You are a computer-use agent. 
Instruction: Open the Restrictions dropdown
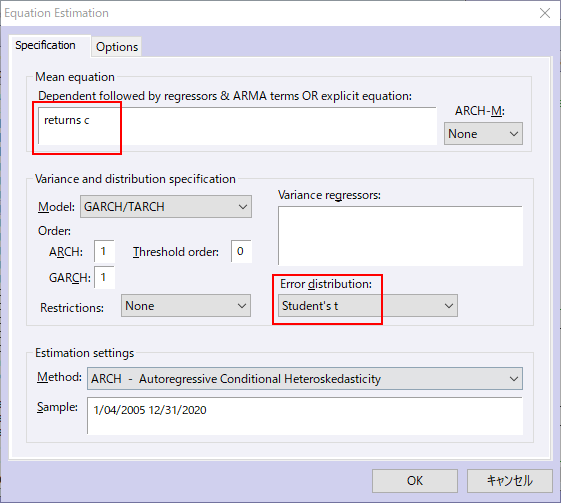pos(186,306)
